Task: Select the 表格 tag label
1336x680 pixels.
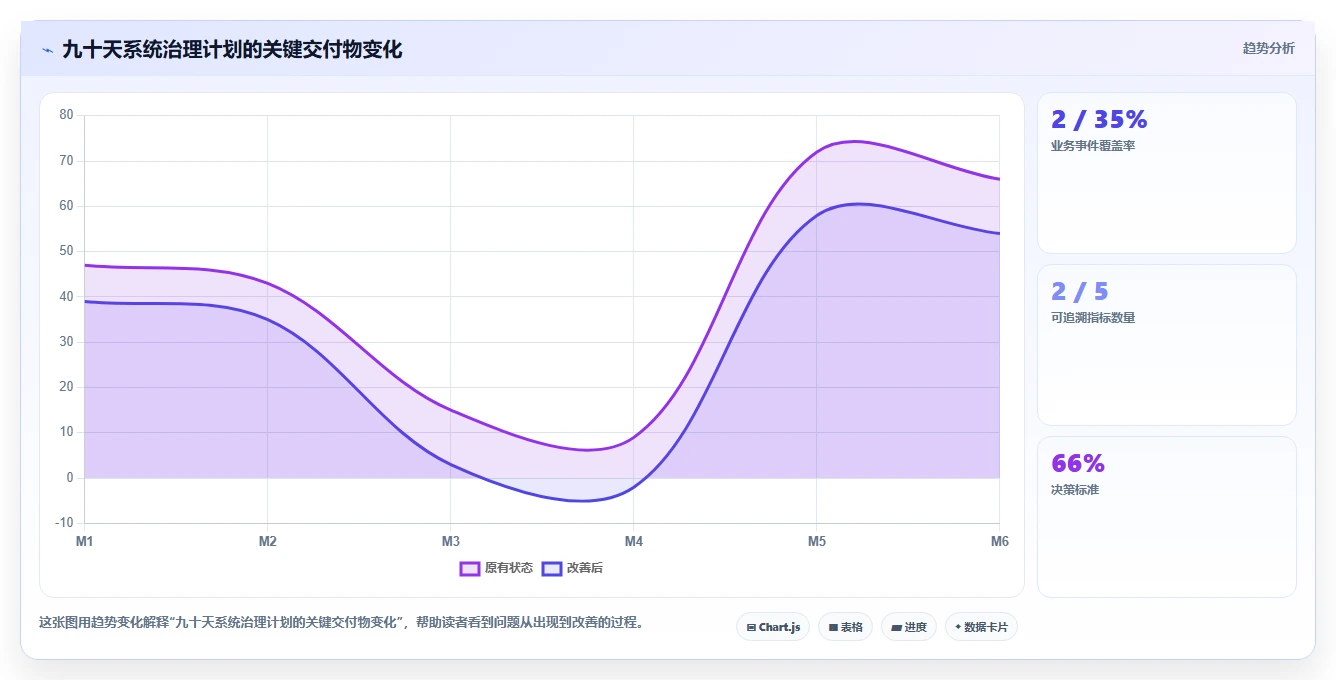Action: coord(852,628)
